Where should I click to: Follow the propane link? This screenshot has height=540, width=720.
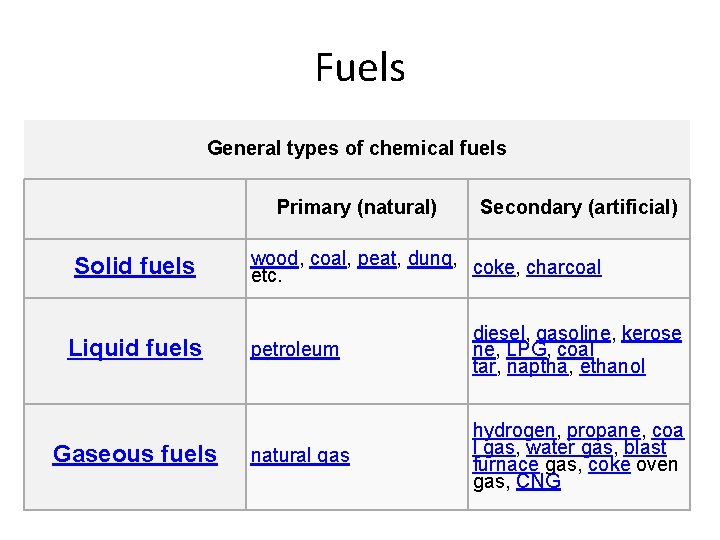[605, 431]
